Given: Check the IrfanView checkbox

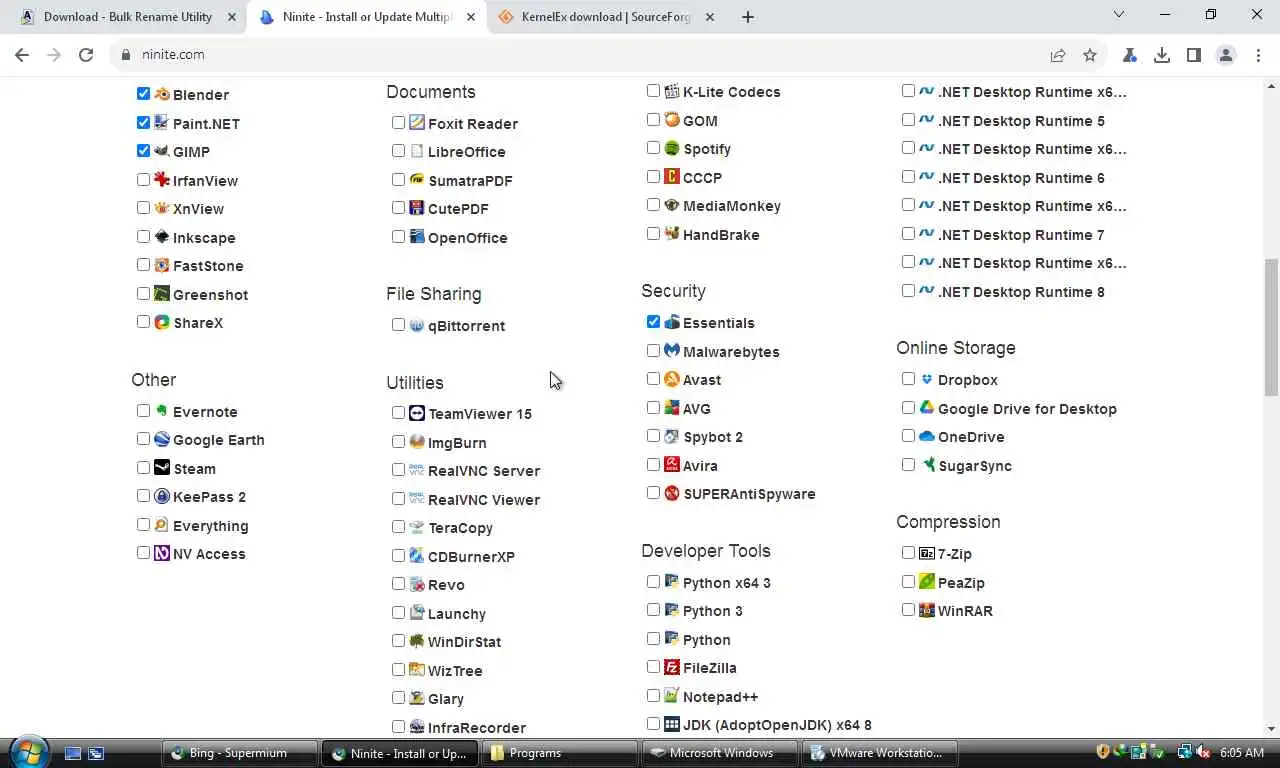Looking at the screenshot, I should tap(143, 180).
